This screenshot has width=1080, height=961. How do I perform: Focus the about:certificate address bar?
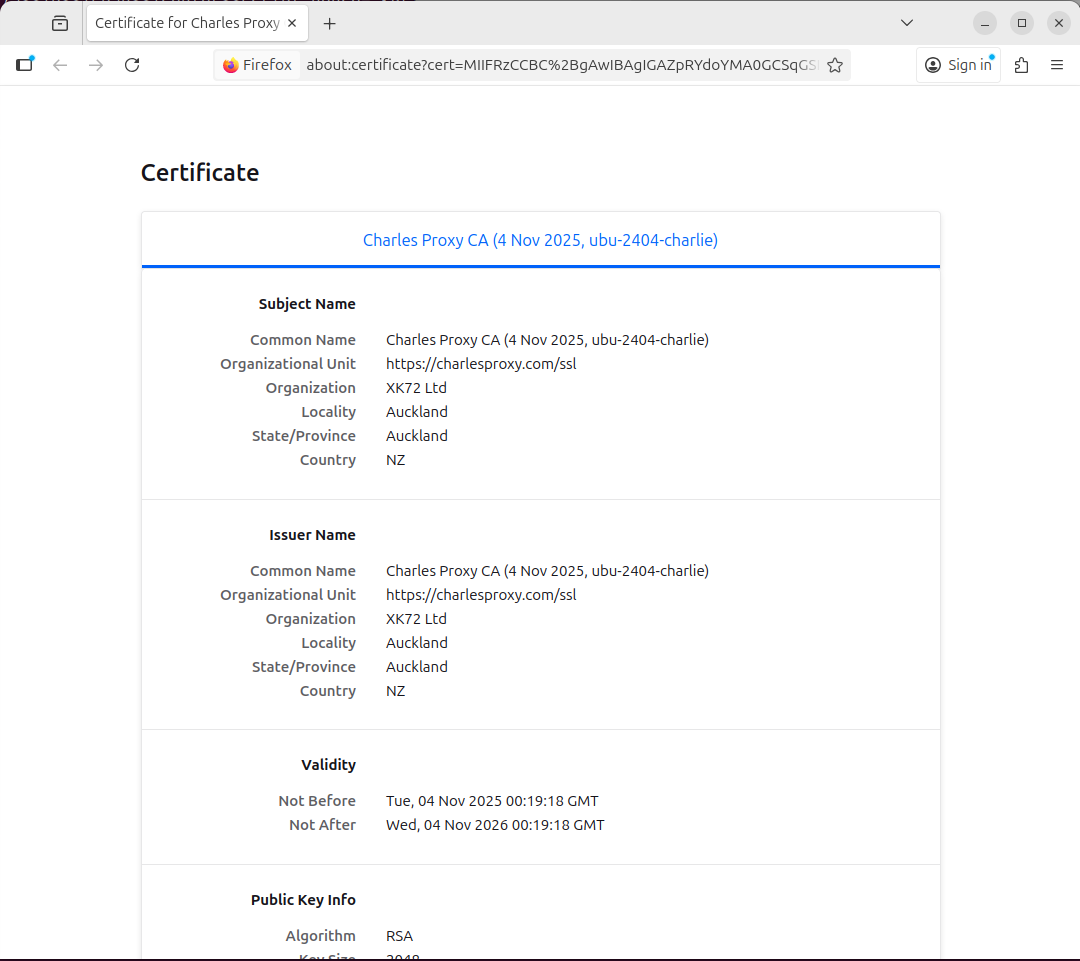point(560,65)
